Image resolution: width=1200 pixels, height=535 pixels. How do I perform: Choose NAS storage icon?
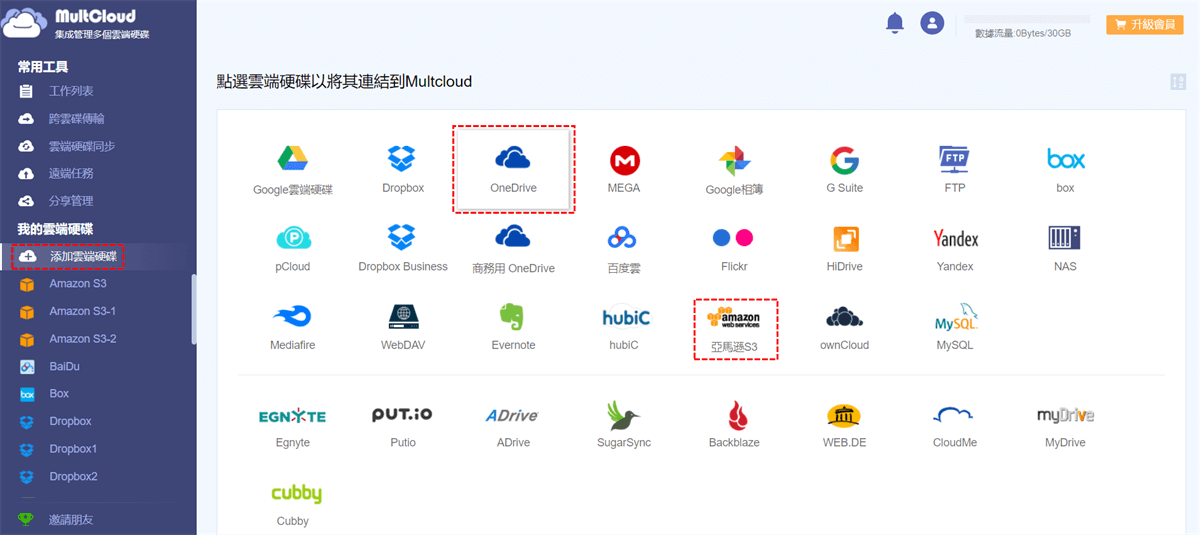pos(1065,238)
